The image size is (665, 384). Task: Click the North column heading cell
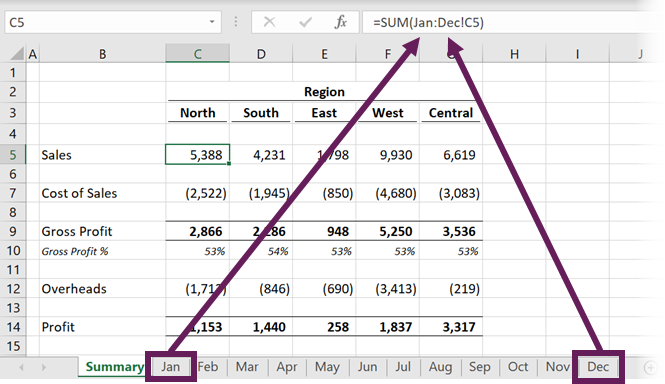pos(197,113)
